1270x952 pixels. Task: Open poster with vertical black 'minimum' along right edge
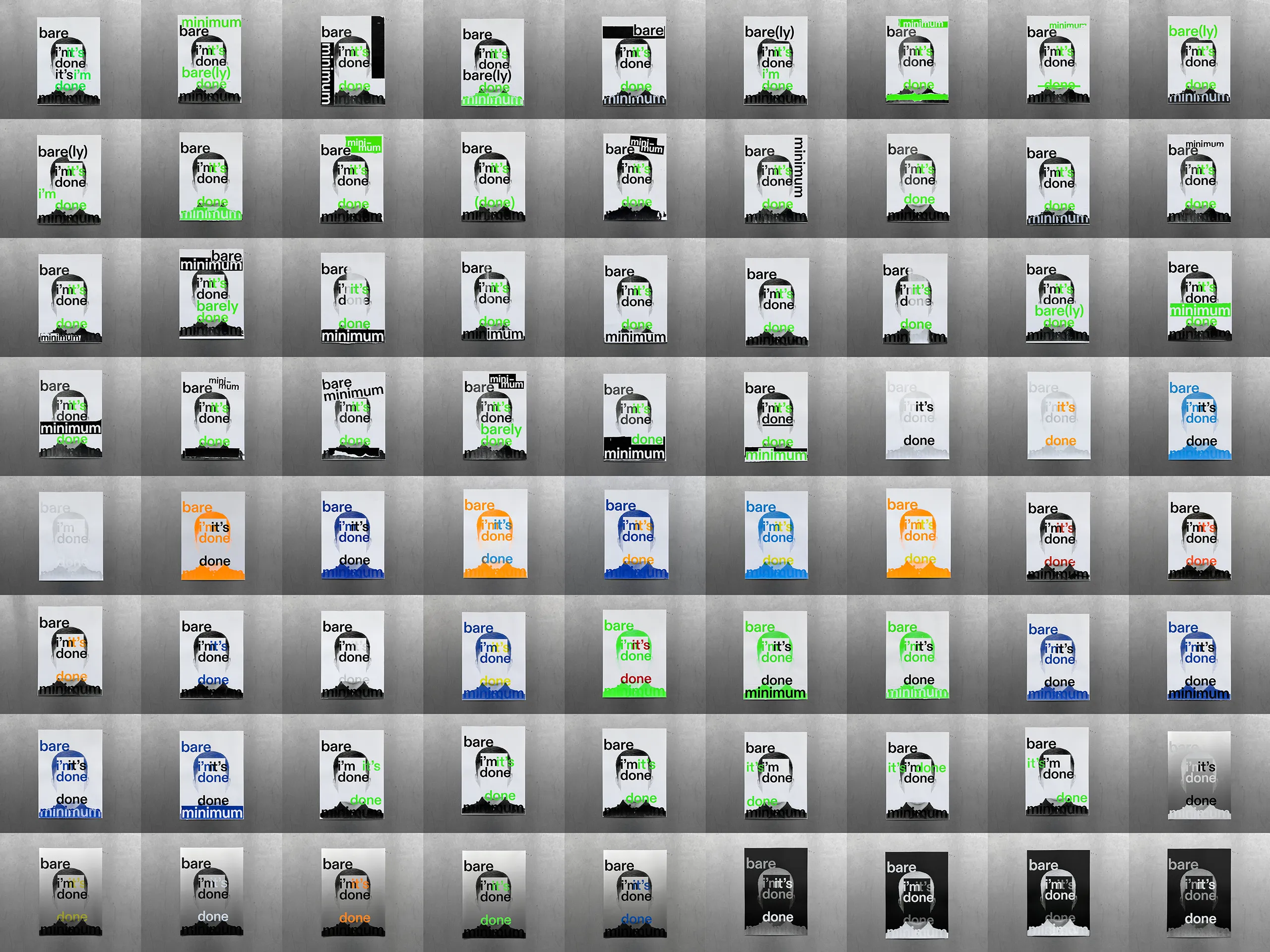tap(776, 178)
